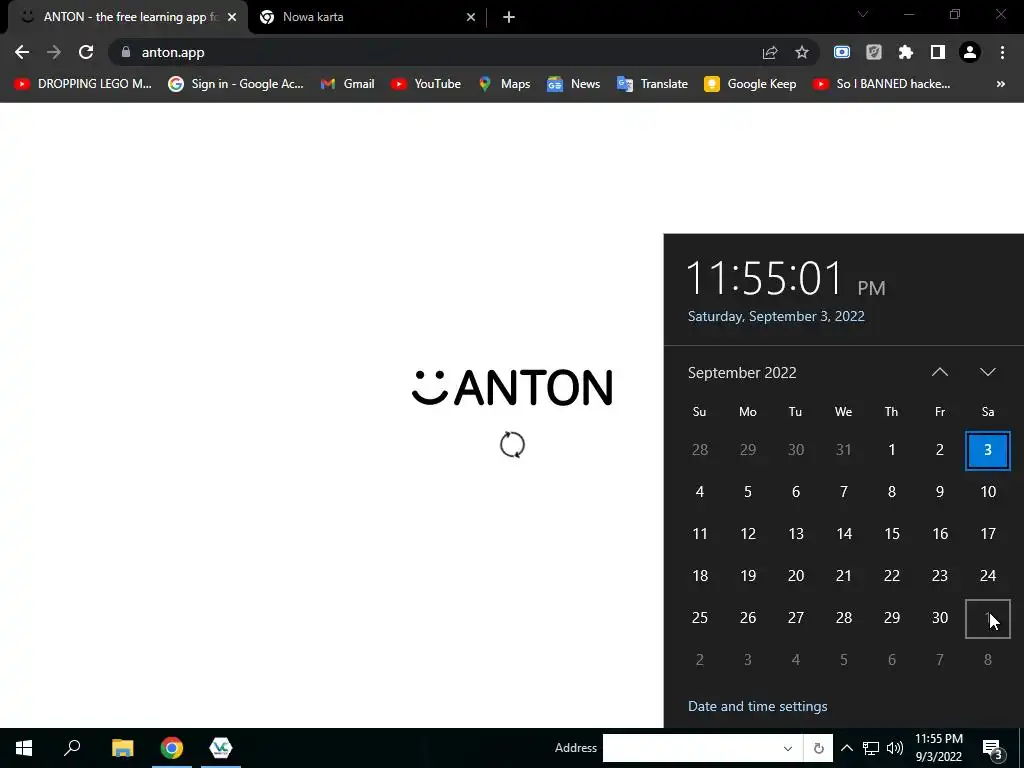
Task: Close the Nowa karta tab
Action: pyautogui.click(x=471, y=17)
